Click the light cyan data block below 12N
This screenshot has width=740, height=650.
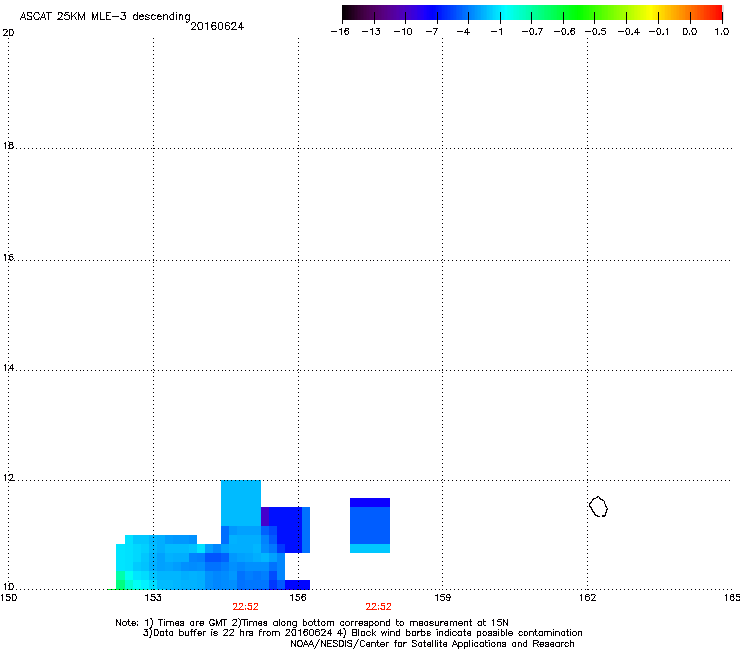[x=241, y=503]
